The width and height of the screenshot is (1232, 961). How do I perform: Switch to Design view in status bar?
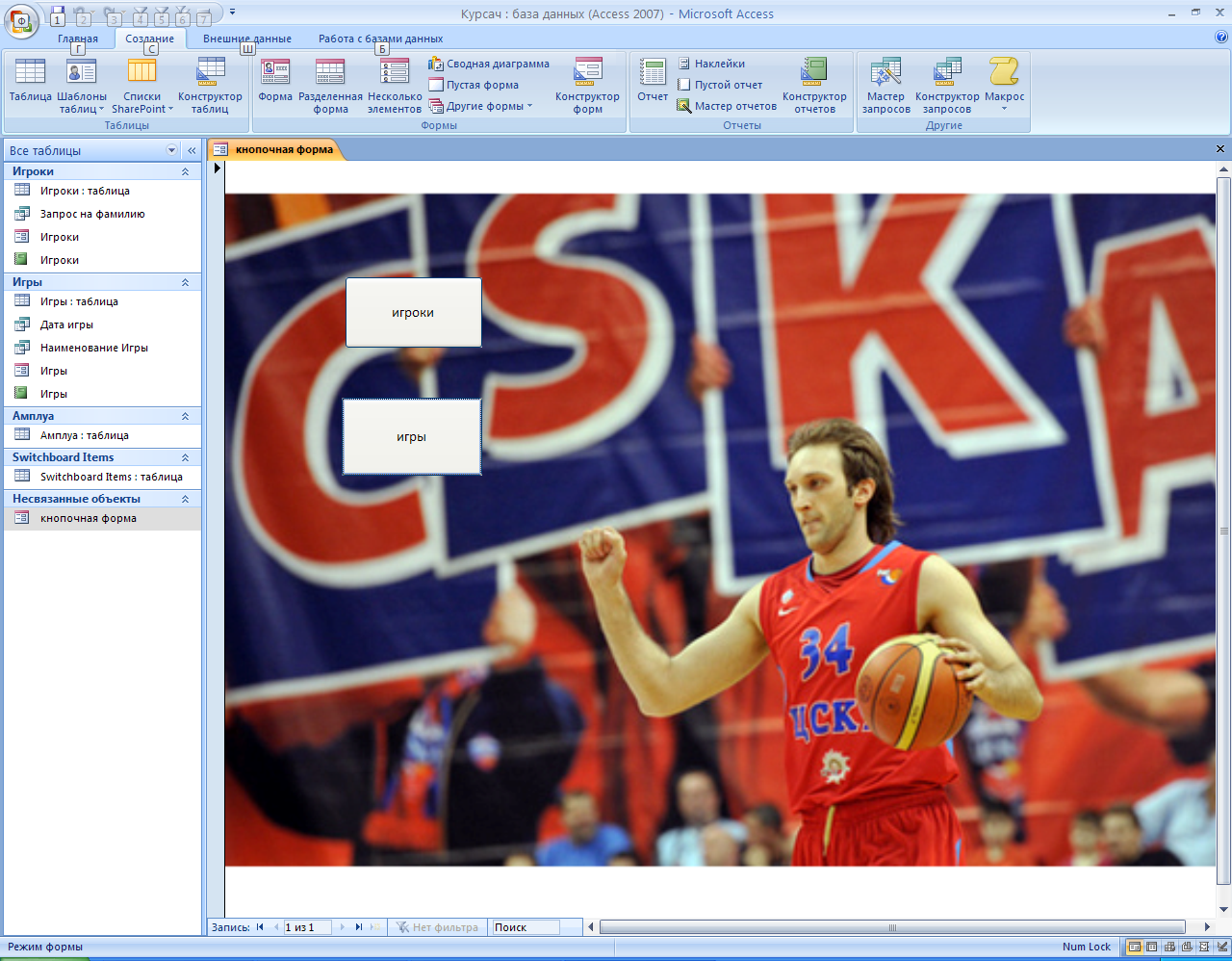1220,947
